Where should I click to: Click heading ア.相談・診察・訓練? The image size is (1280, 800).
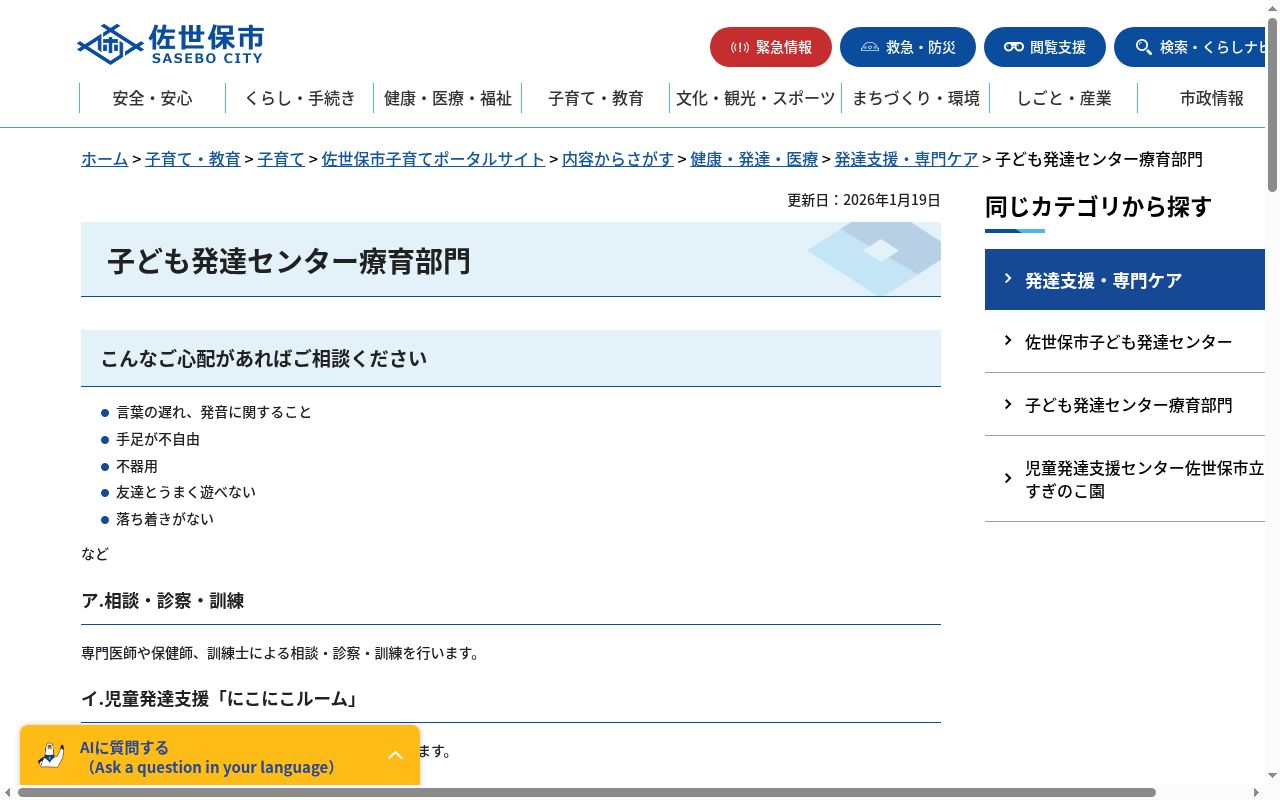(163, 601)
